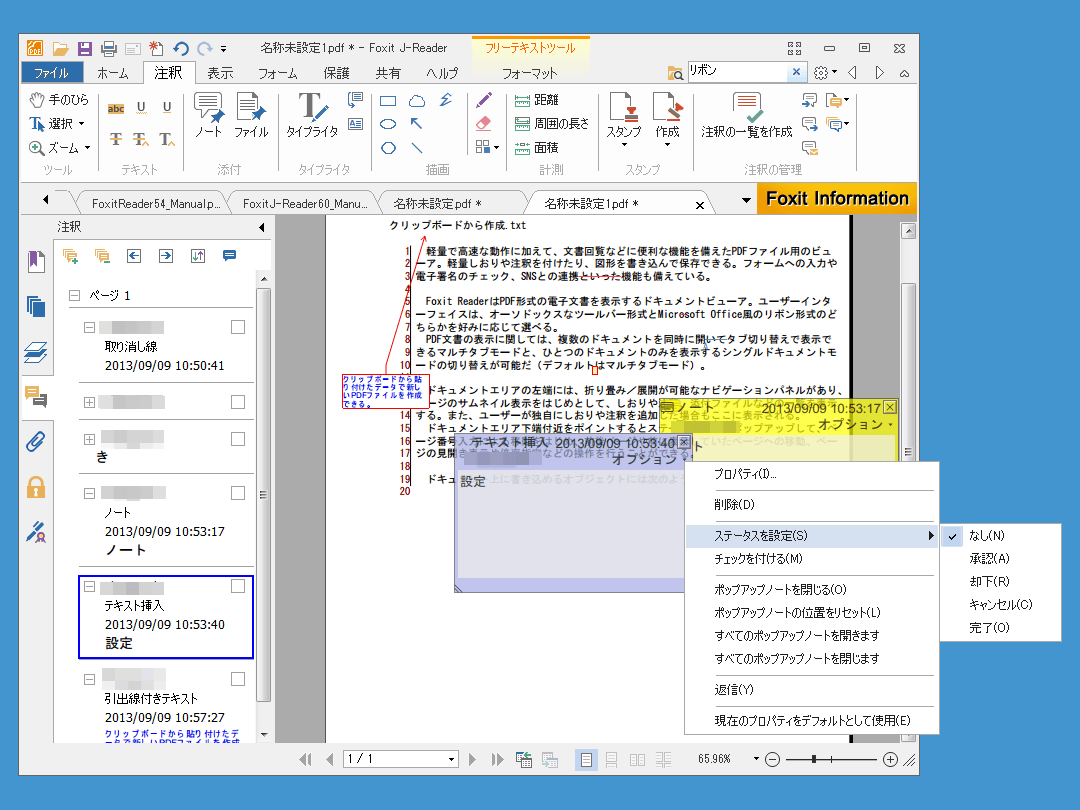Open the Attachments paperclip panel
This screenshot has height=810, width=1080.
click(36, 442)
